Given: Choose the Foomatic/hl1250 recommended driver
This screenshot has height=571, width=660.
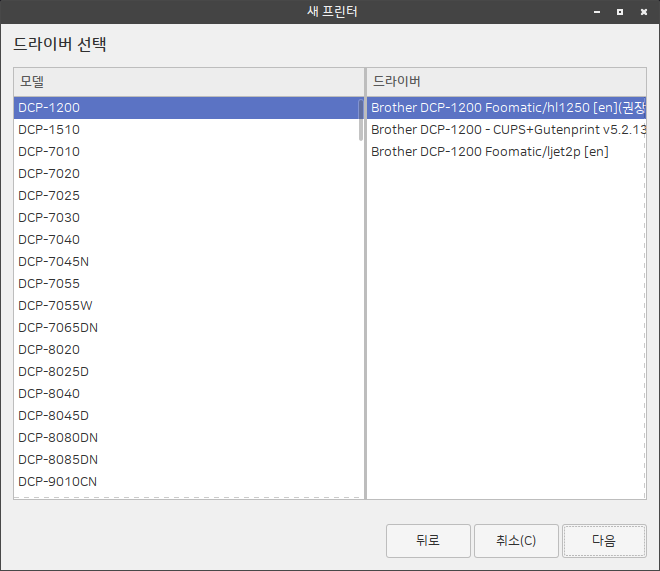Looking at the screenshot, I should point(507,108).
